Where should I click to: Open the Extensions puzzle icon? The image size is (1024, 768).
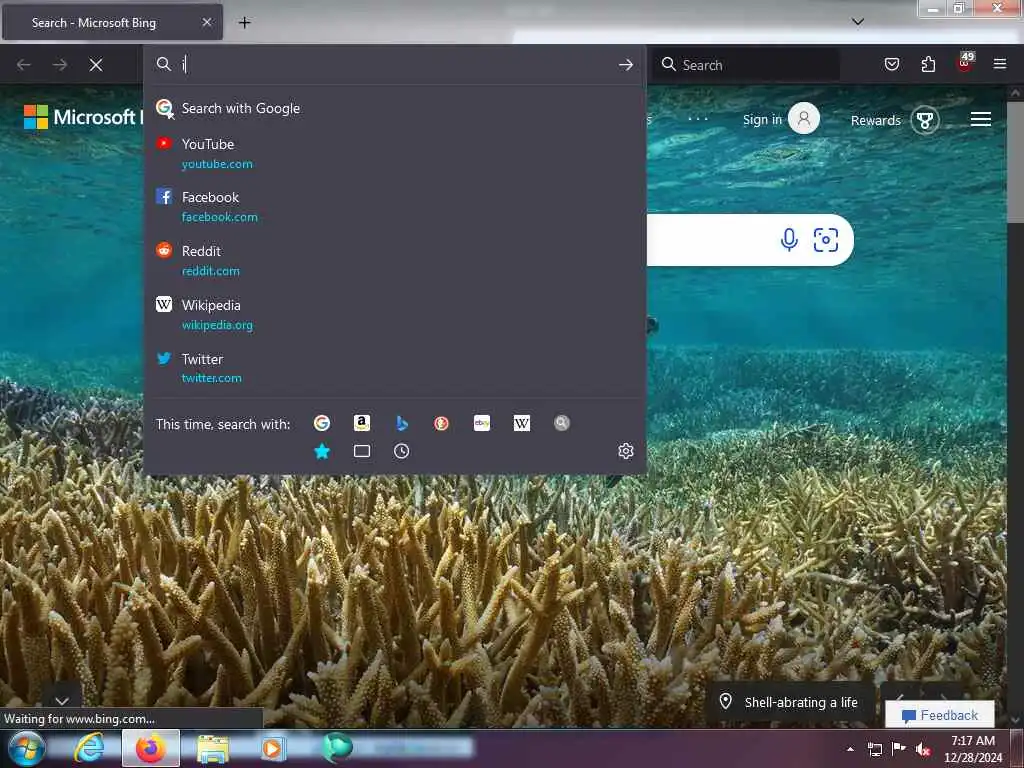928,64
